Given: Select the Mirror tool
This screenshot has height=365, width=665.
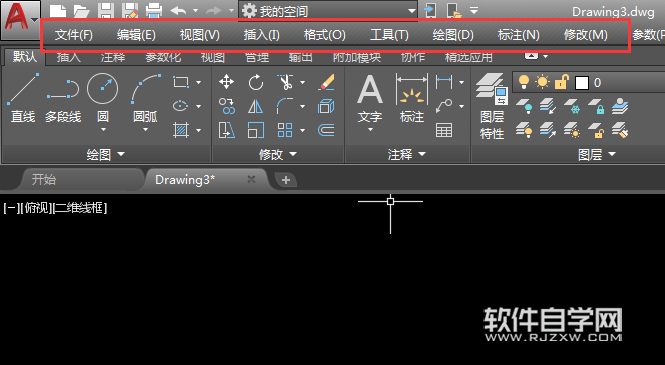Looking at the screenshot, I should (256, 106).
